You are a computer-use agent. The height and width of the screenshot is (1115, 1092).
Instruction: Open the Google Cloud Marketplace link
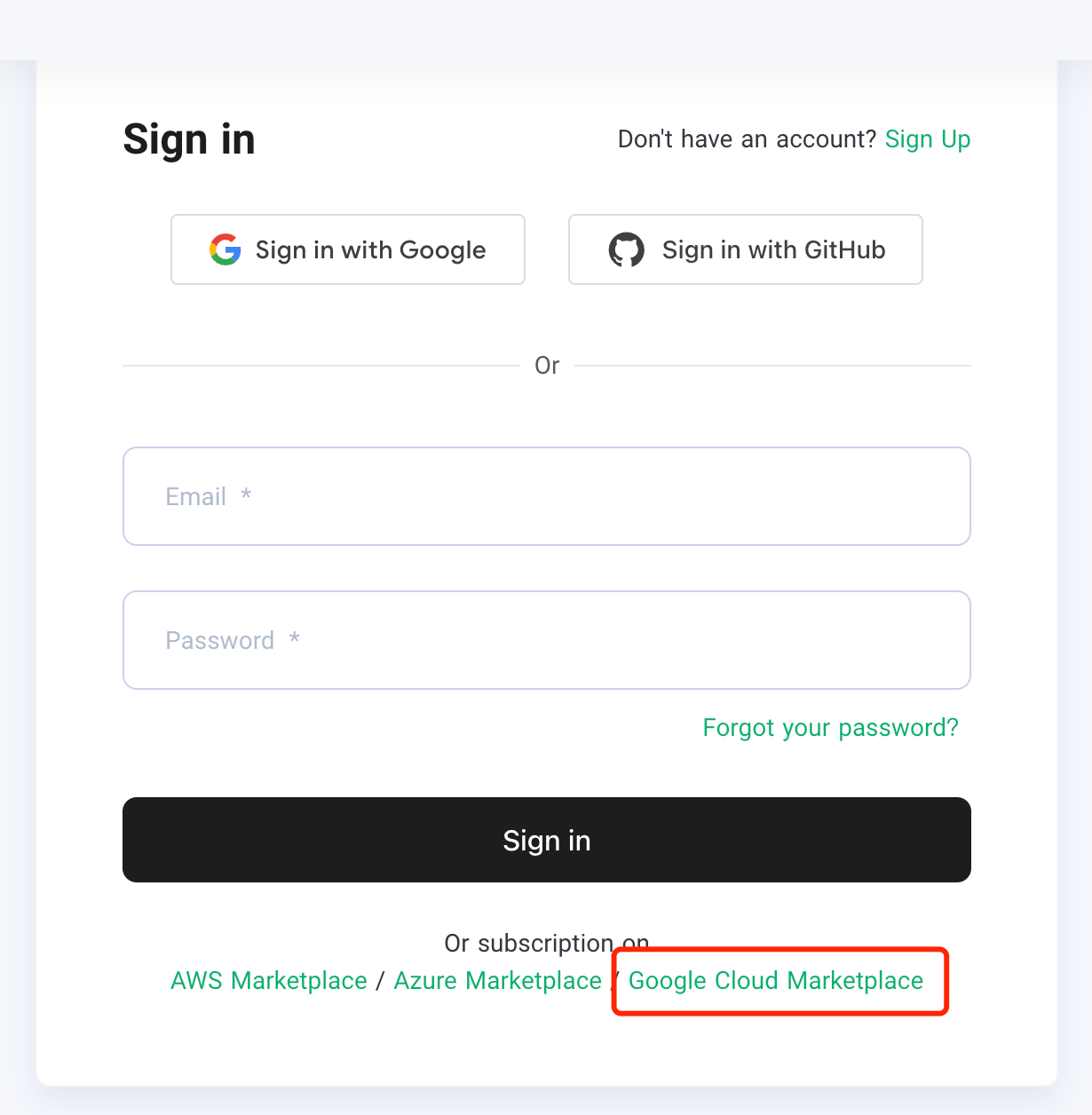tap(776, 980)
